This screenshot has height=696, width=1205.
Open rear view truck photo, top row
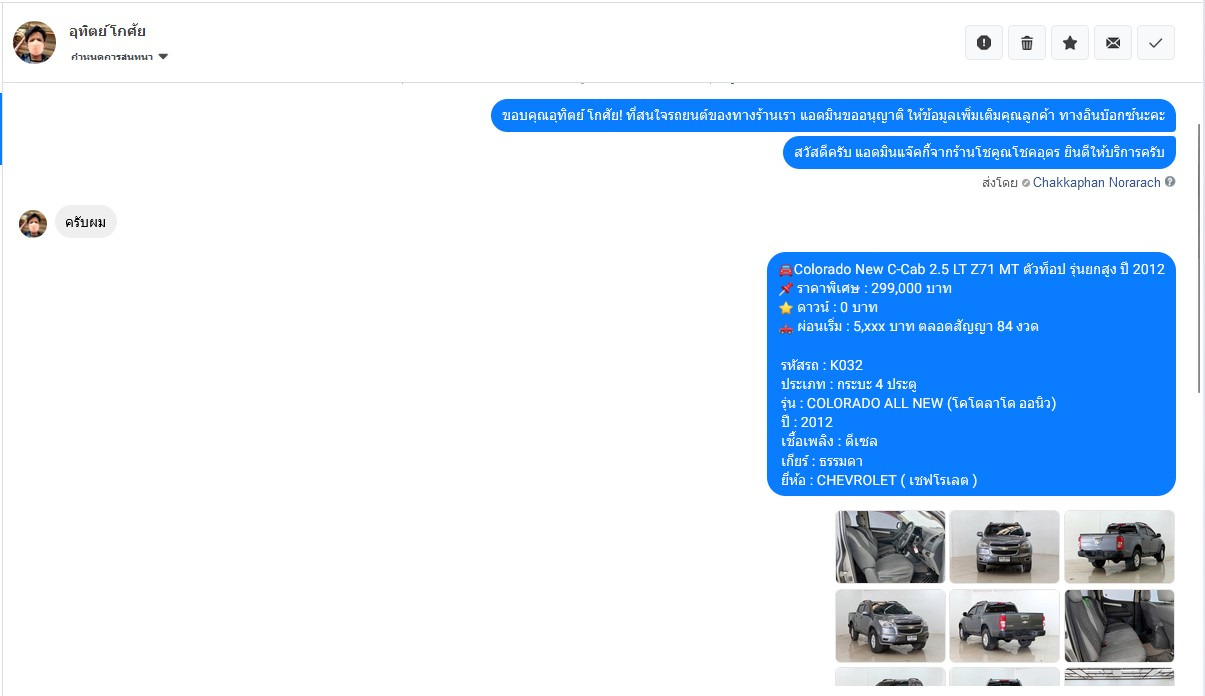[x=1119, y=547]
